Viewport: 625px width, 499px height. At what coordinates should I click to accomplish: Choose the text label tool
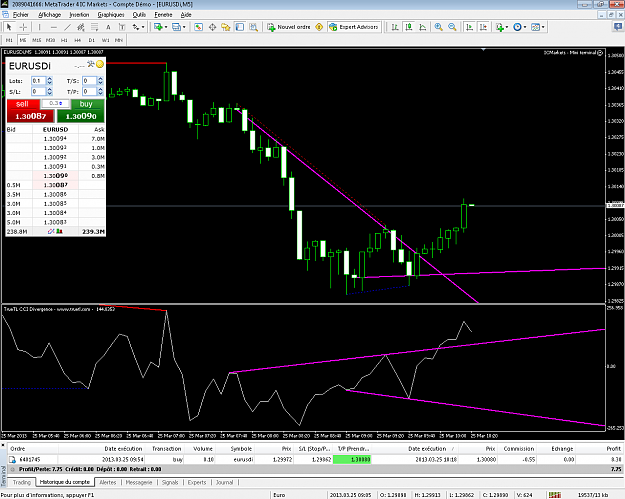122,27
